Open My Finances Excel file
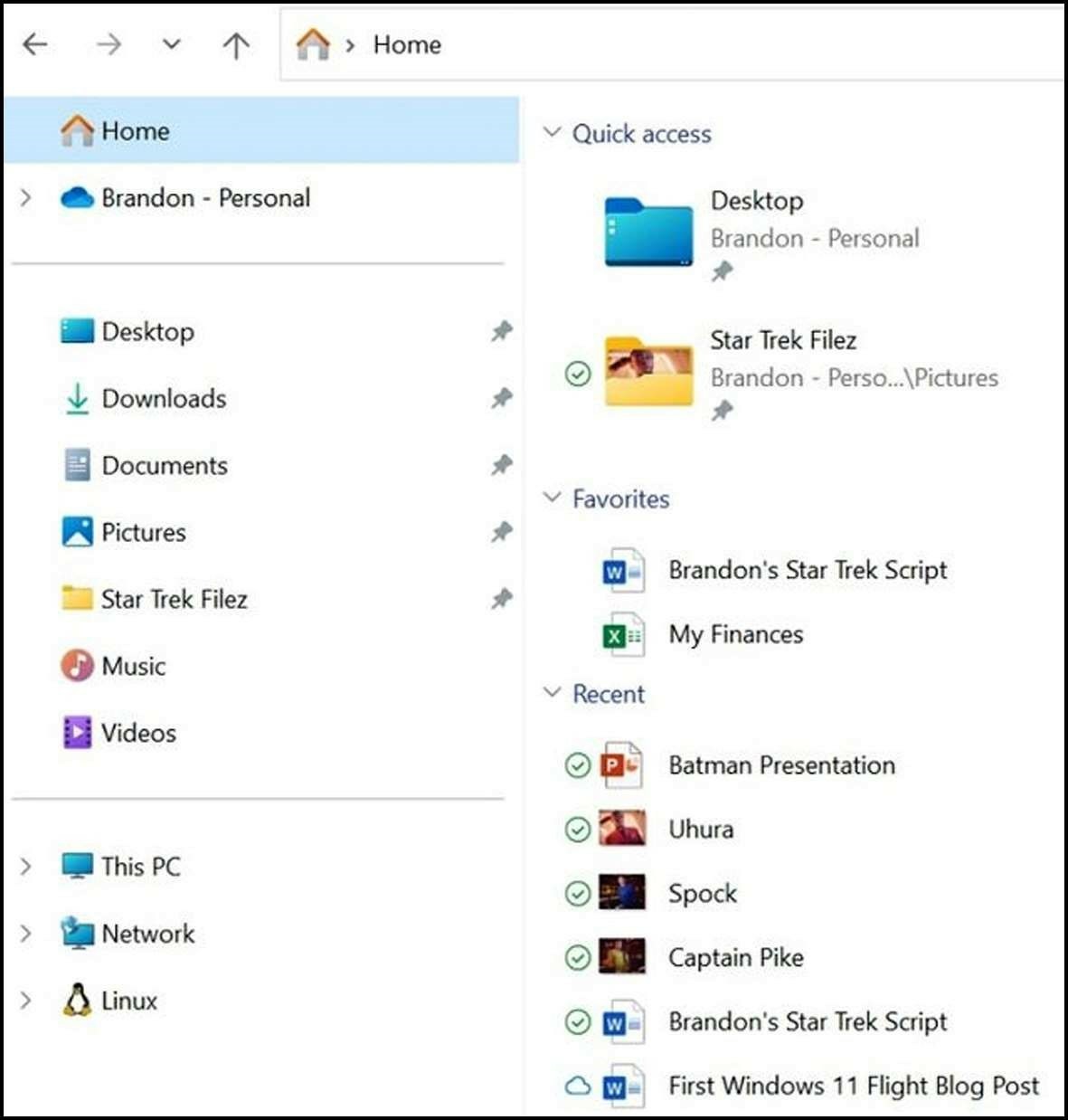 735,635
